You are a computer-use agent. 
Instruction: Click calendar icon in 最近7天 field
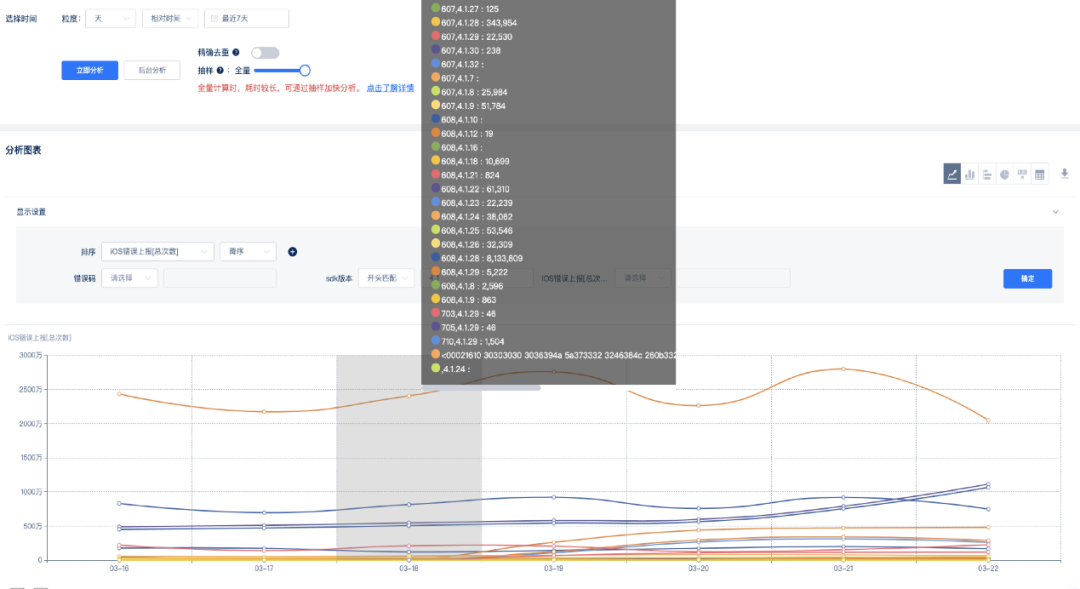pos(214,19)
